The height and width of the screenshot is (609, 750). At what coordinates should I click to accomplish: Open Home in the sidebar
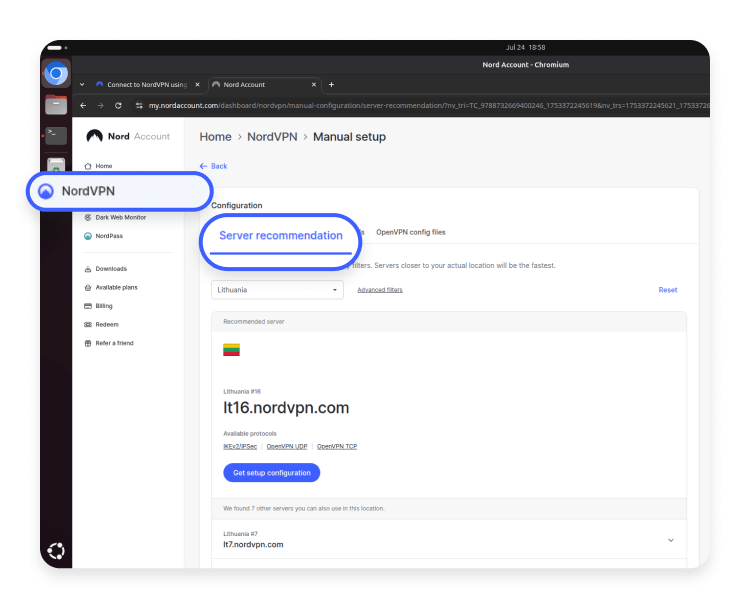click(x=99, y=166)
